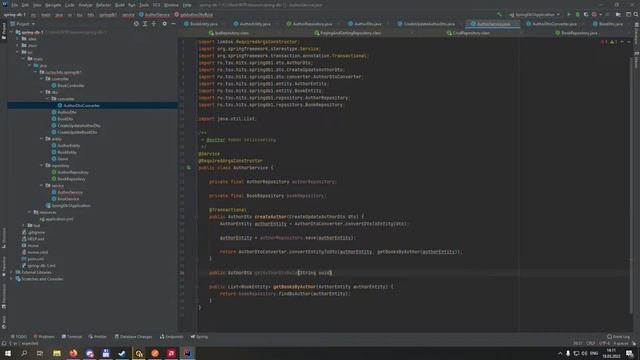This screenshot has width=640, height=360.
Task: Hide the project tool window
Action: click(x=173, y=24)
